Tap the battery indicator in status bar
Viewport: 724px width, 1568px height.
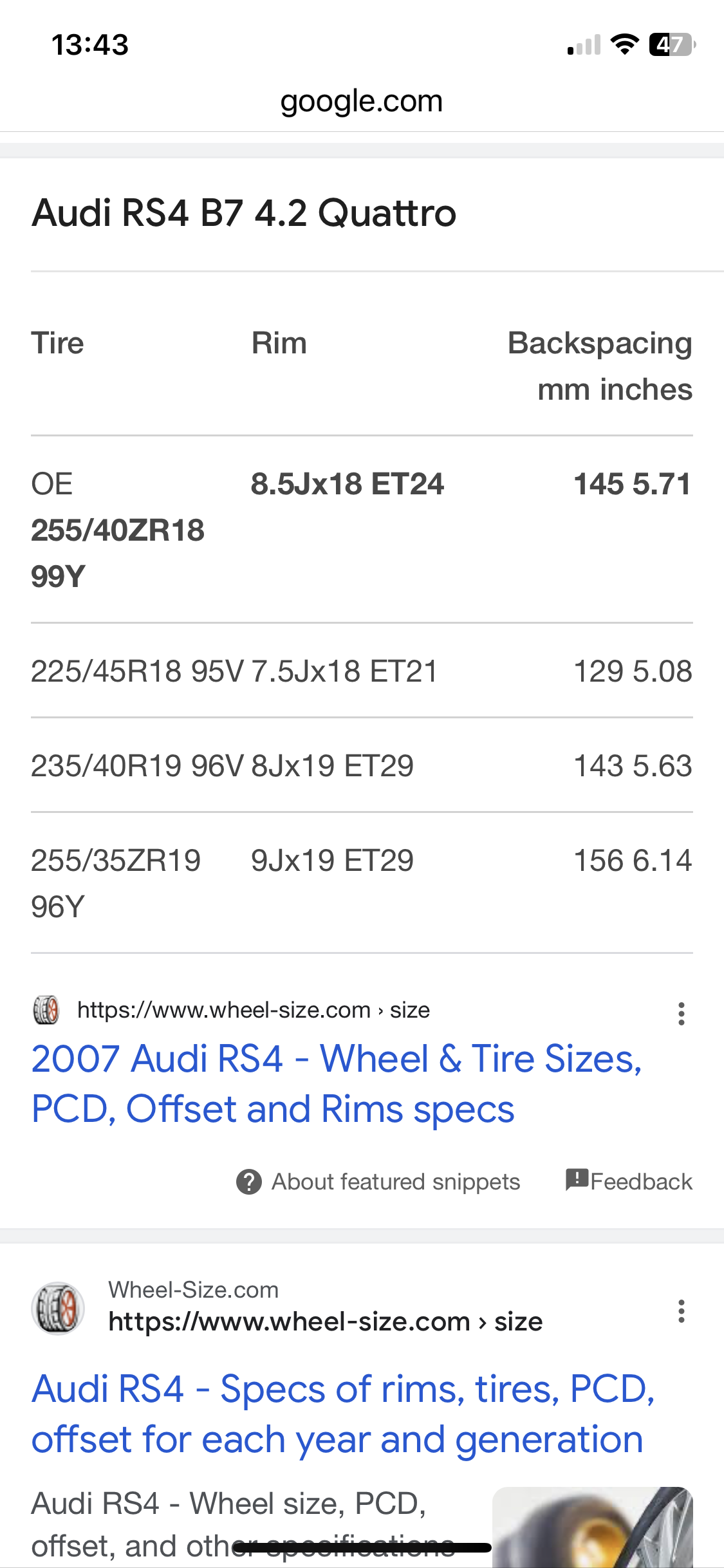click(672, 45)
